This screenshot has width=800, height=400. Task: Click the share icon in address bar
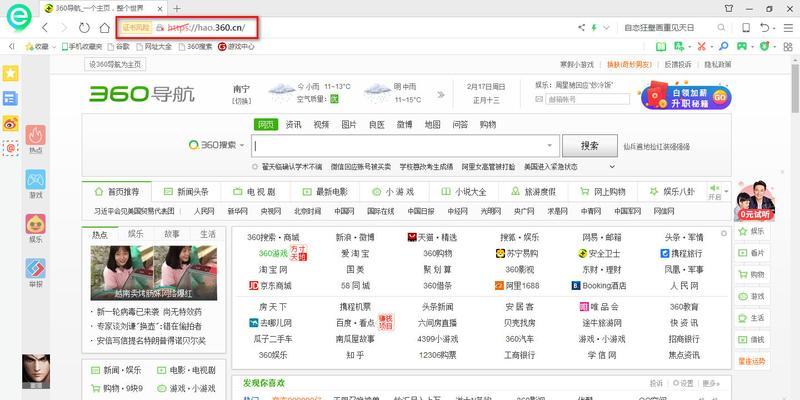pos(581,28)
